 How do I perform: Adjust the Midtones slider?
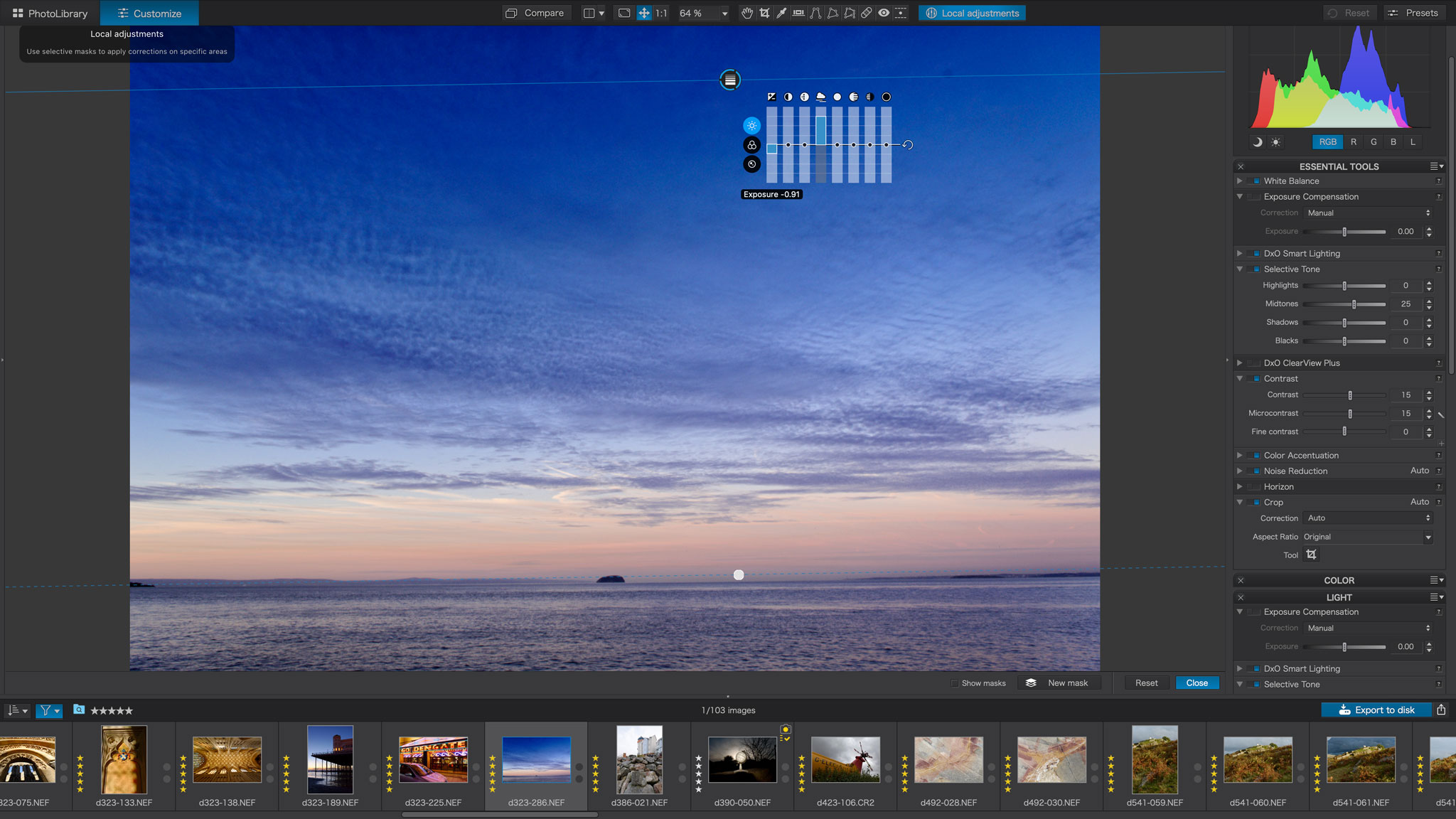point(1354,304)
